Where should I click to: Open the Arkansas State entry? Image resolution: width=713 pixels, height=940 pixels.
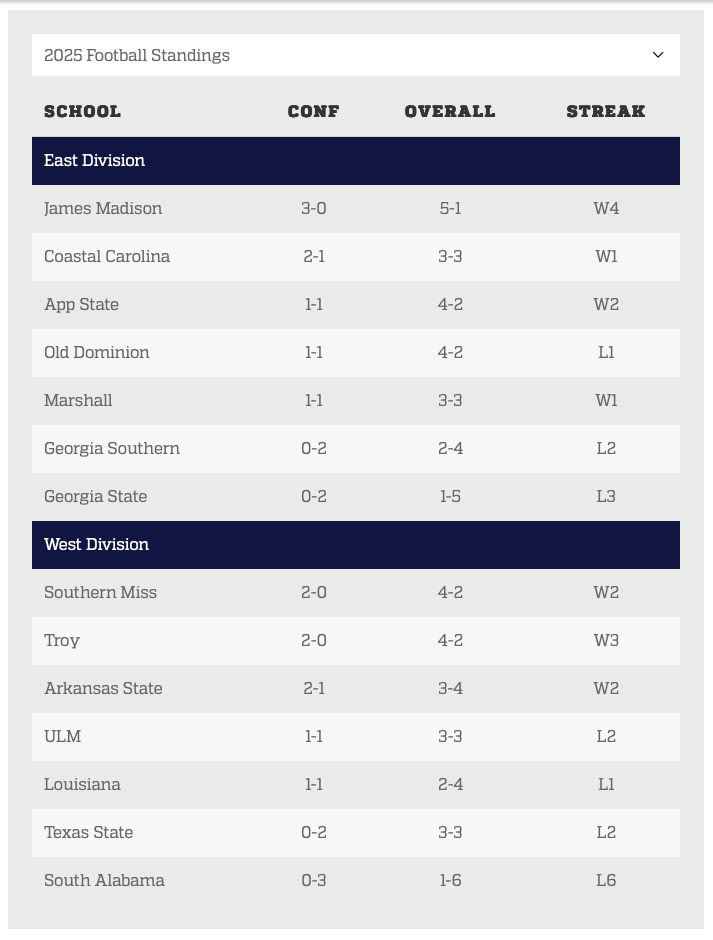point(103,688)
